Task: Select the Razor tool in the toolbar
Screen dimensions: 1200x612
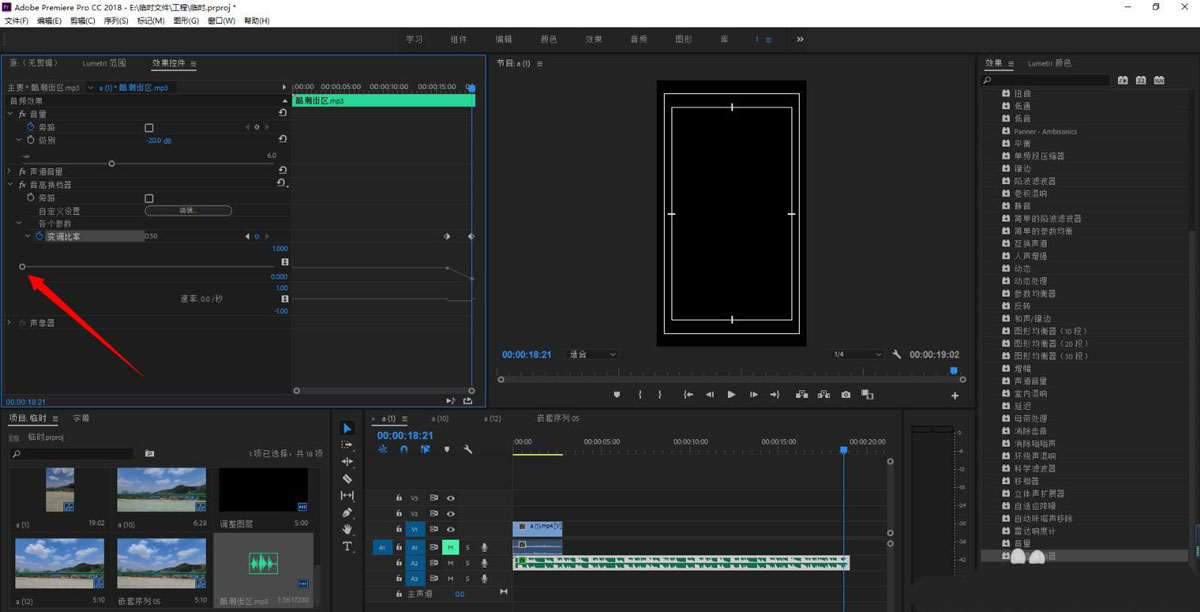Action: 347,479
